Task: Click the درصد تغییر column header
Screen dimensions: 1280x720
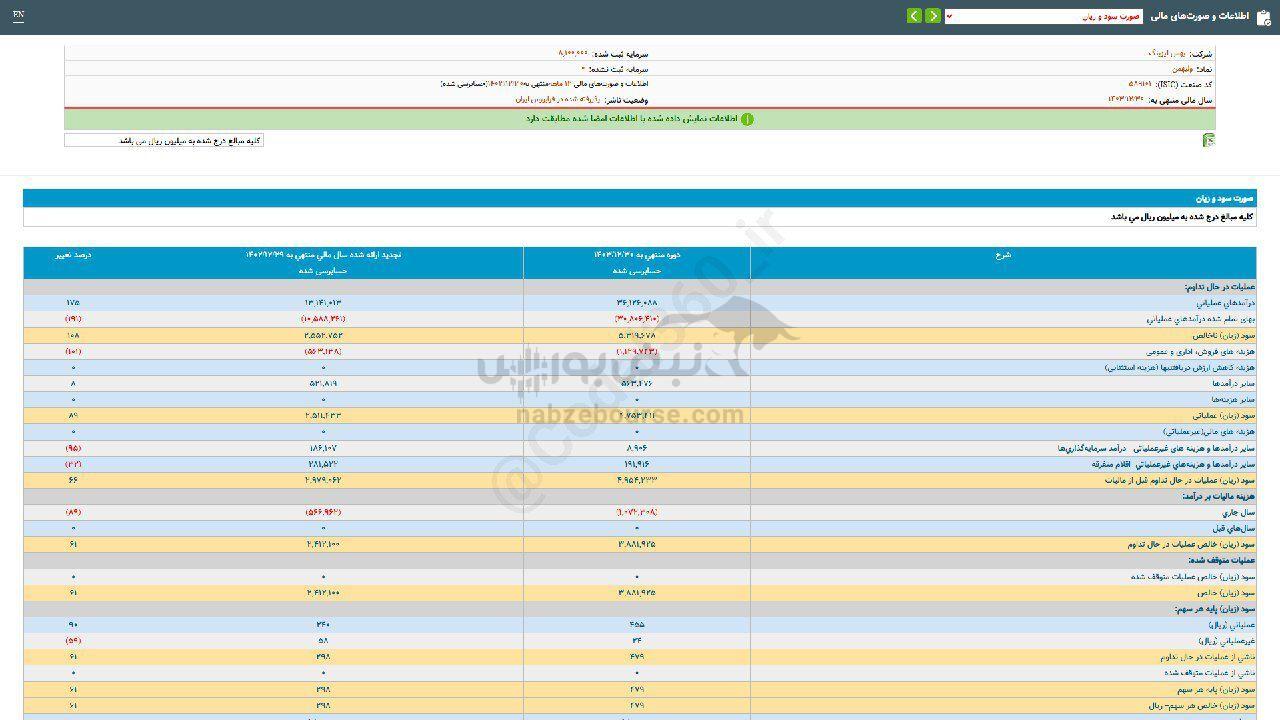Action: tap(73, 255)
